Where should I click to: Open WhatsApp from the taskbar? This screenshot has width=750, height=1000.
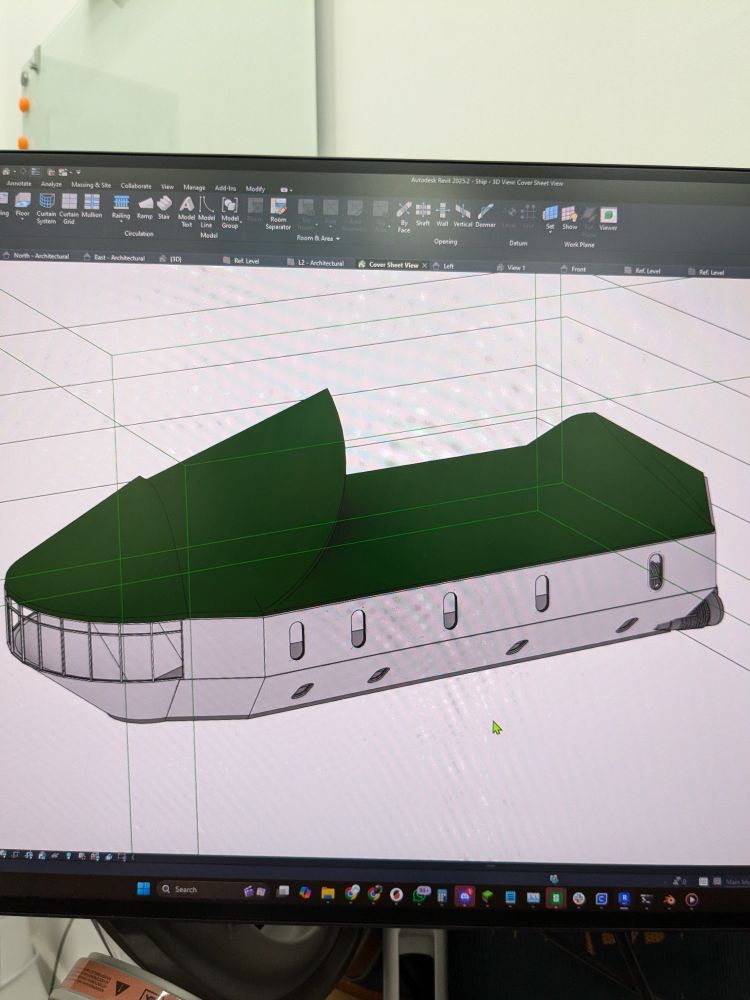[x=421, y=894]
